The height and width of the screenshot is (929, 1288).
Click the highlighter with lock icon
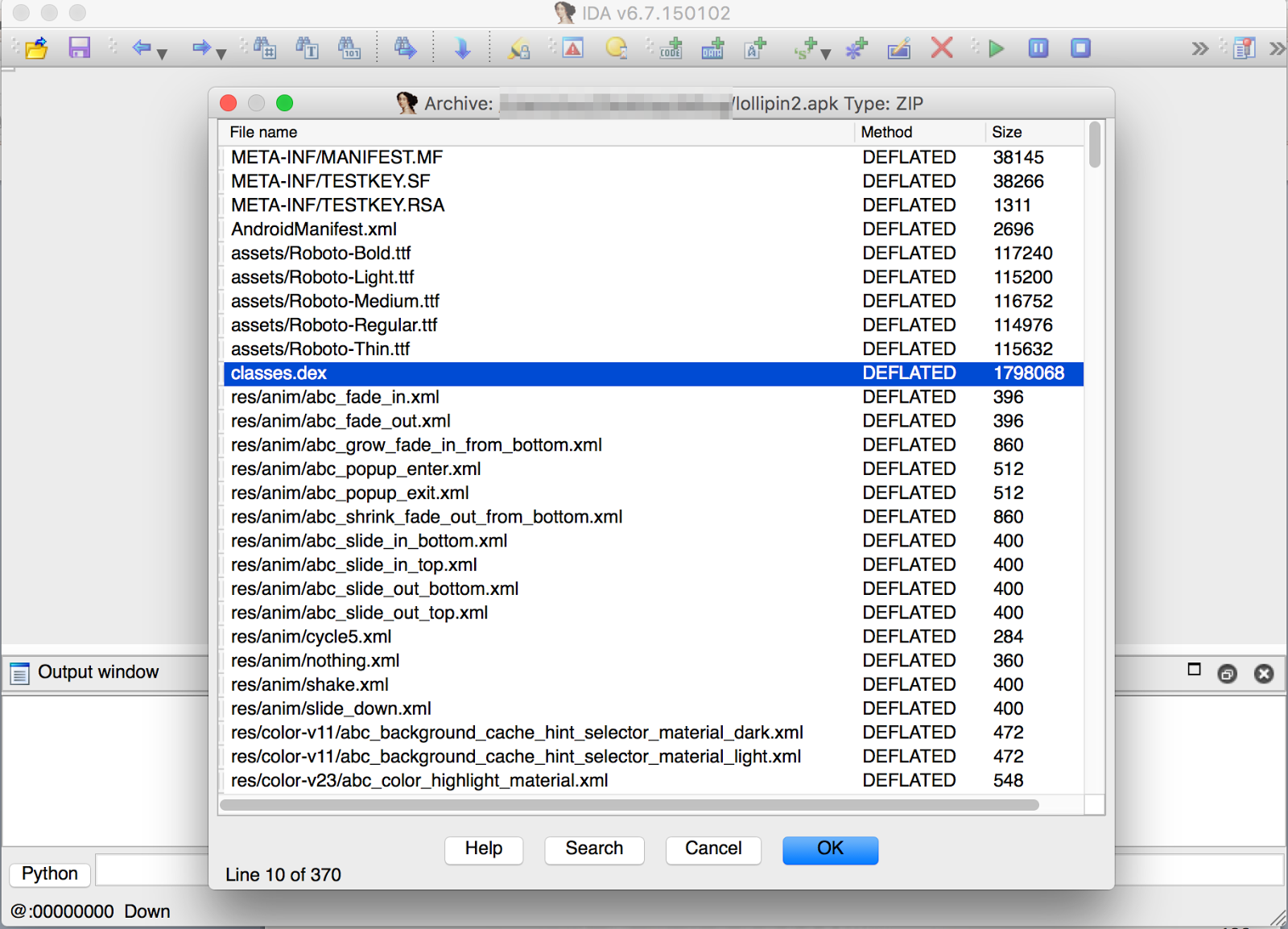click(519, 48)
